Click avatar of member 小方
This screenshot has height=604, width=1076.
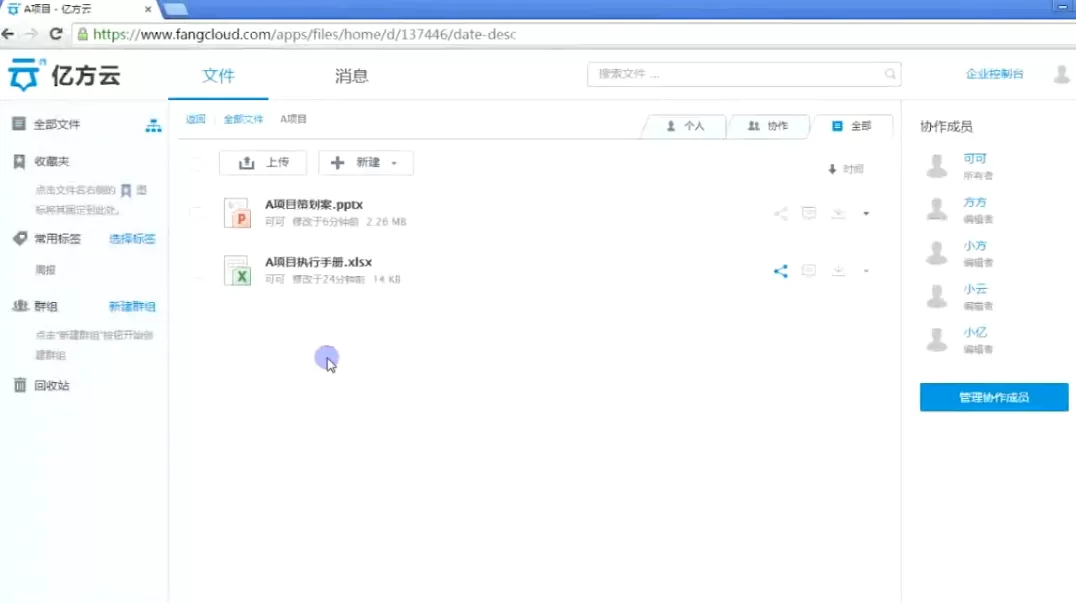(x=937, y=253)
